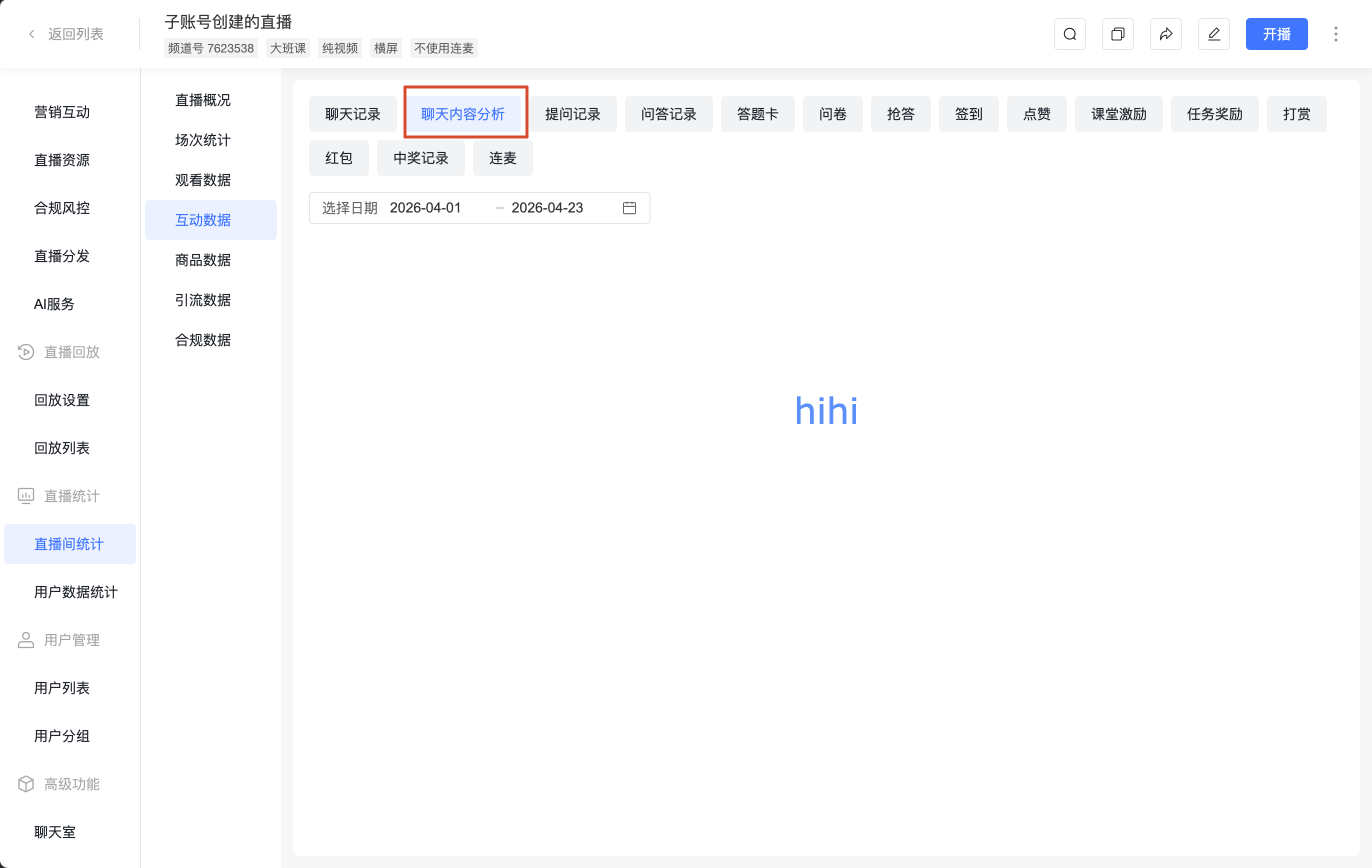Click the 大班课 tag in header
This screenshot has height=868, width=1372.
tap(287, 48)
